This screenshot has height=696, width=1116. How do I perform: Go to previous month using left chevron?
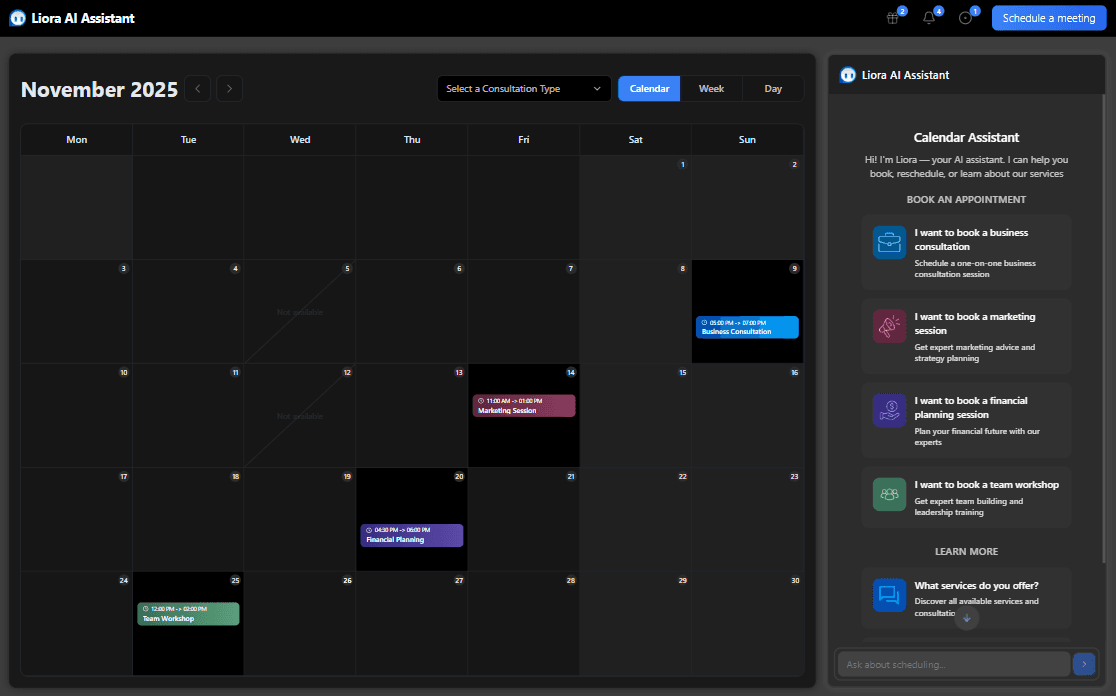tap(198, 89)
